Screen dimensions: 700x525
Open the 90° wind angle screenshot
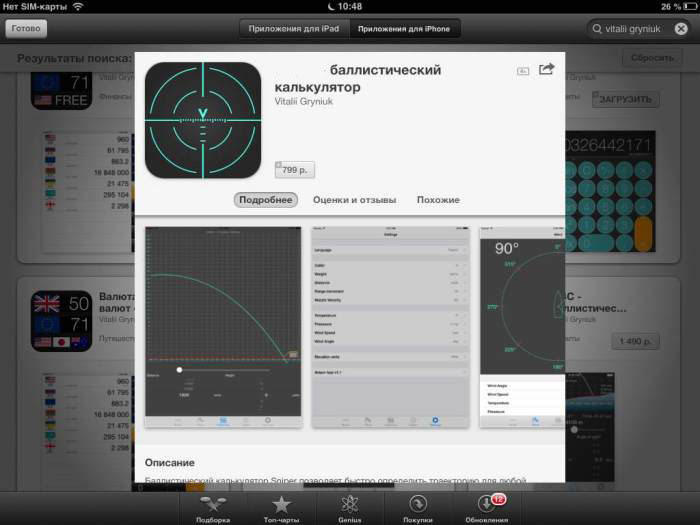522,327
